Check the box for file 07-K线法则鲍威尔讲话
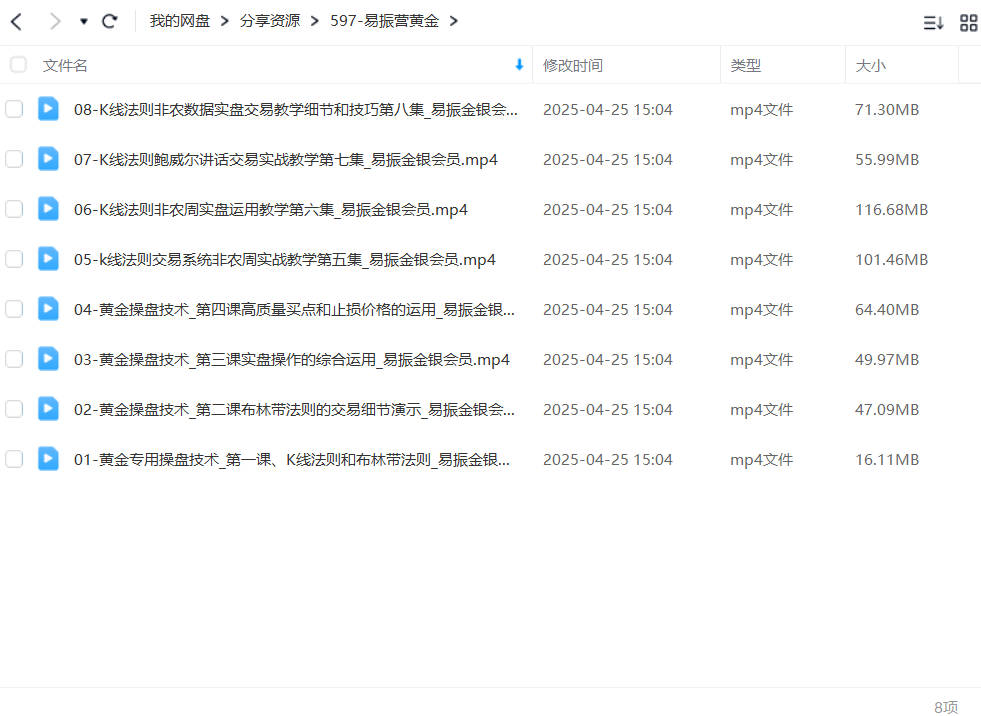The width and height of the screenshot is (981, 716). coord(14,159)
